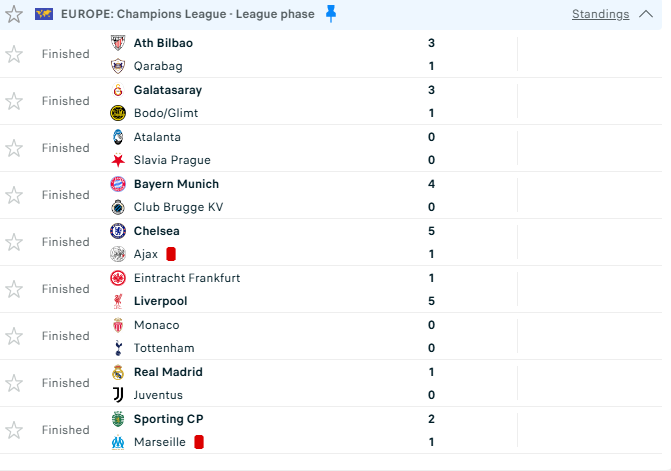Click the Chelsea team badge
Image resolution: width=671 pixels, height=471 pixels.
pyautogui.click(x=118, y=231)
